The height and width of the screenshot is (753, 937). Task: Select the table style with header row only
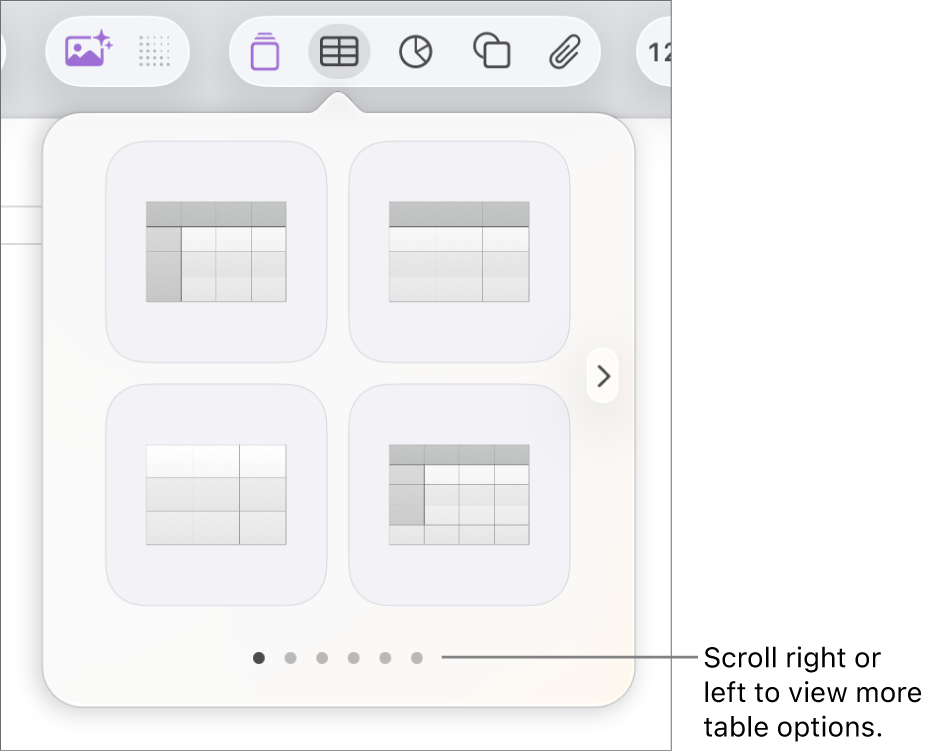[x=459, y=251]
